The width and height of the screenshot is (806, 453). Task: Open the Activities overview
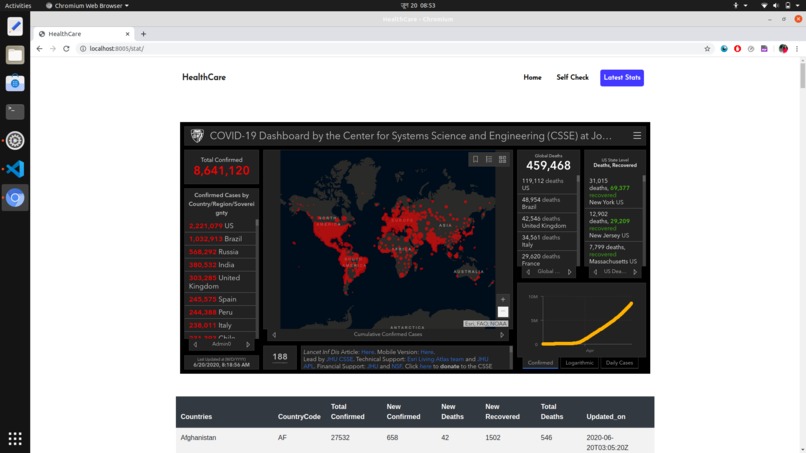click(x=18, y=6)
